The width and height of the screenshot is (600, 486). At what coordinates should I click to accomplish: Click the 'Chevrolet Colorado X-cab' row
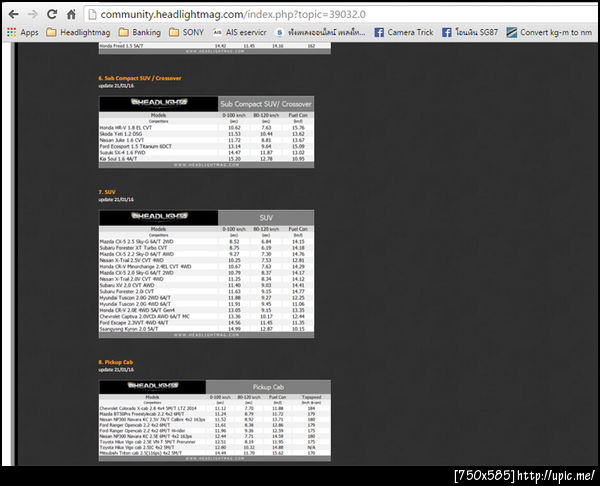point(215,408)
